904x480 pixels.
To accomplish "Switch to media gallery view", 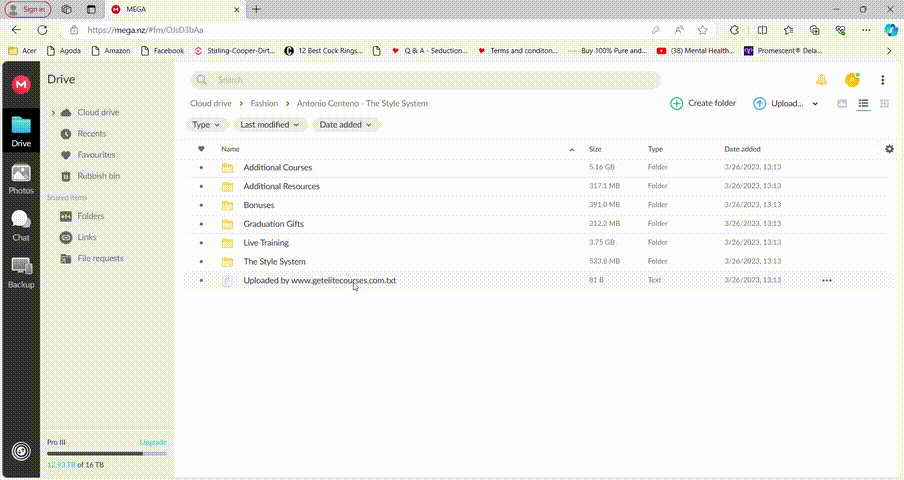I will click(x=843, y=103).
